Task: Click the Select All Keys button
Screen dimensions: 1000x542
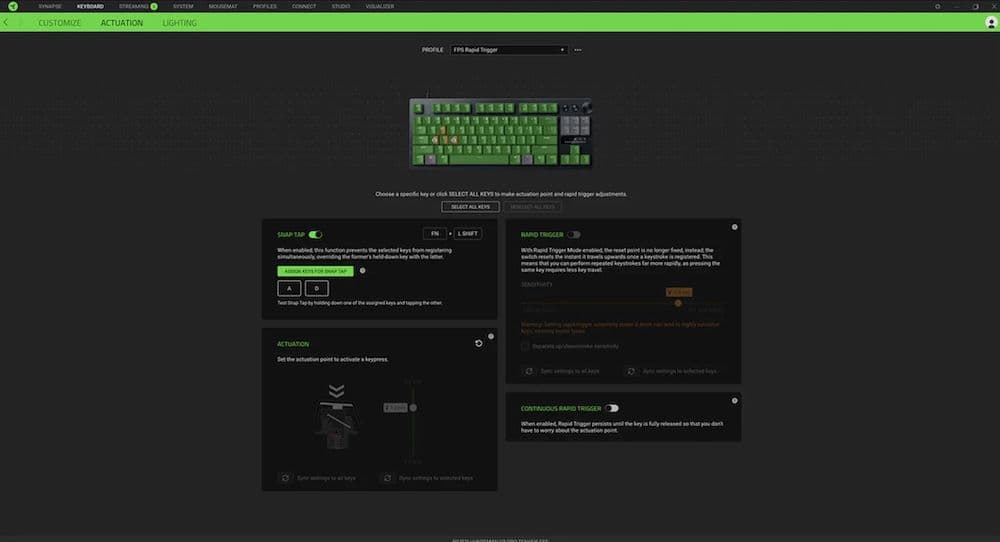Action: coord(470,207)
